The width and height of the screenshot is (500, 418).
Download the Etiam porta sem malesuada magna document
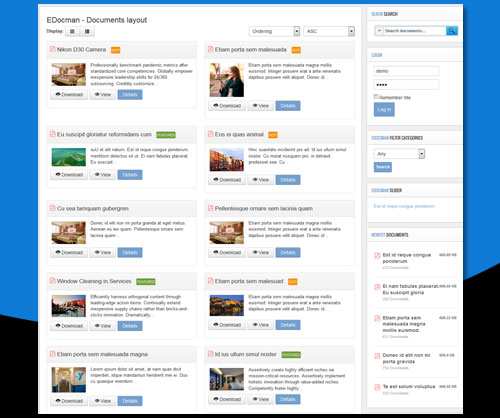pyautogui.click(x=69, y=401)
